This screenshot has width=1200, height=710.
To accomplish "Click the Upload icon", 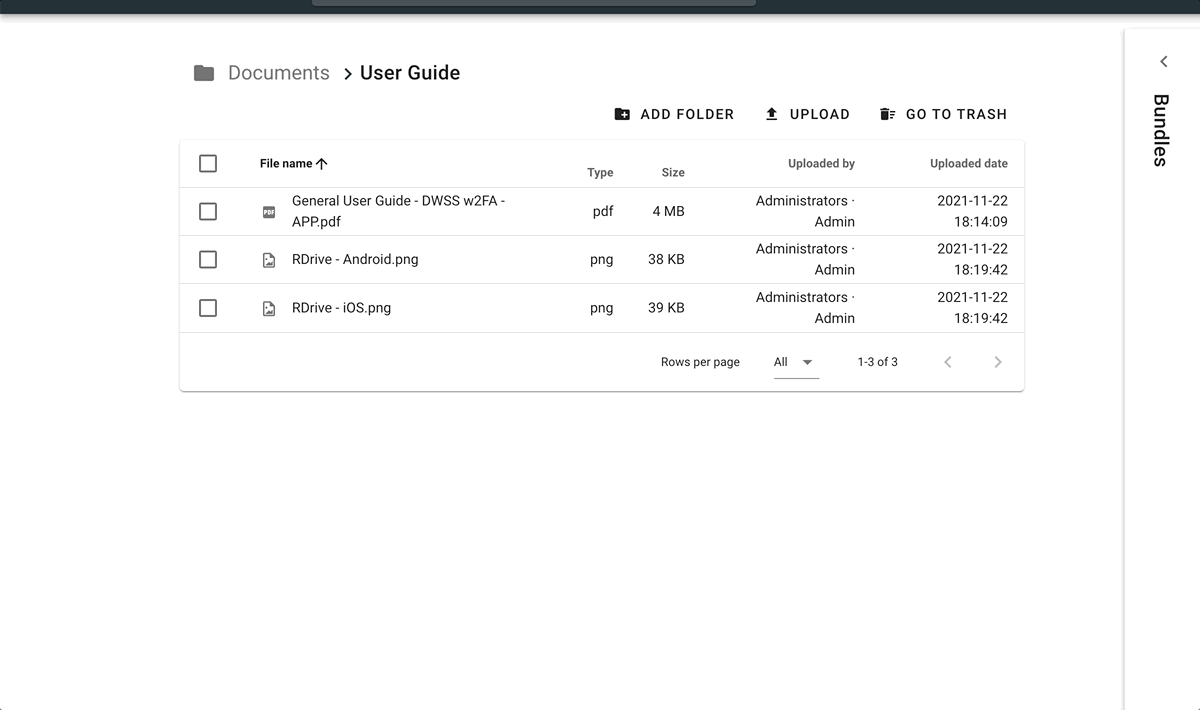I will pos(771,114).
